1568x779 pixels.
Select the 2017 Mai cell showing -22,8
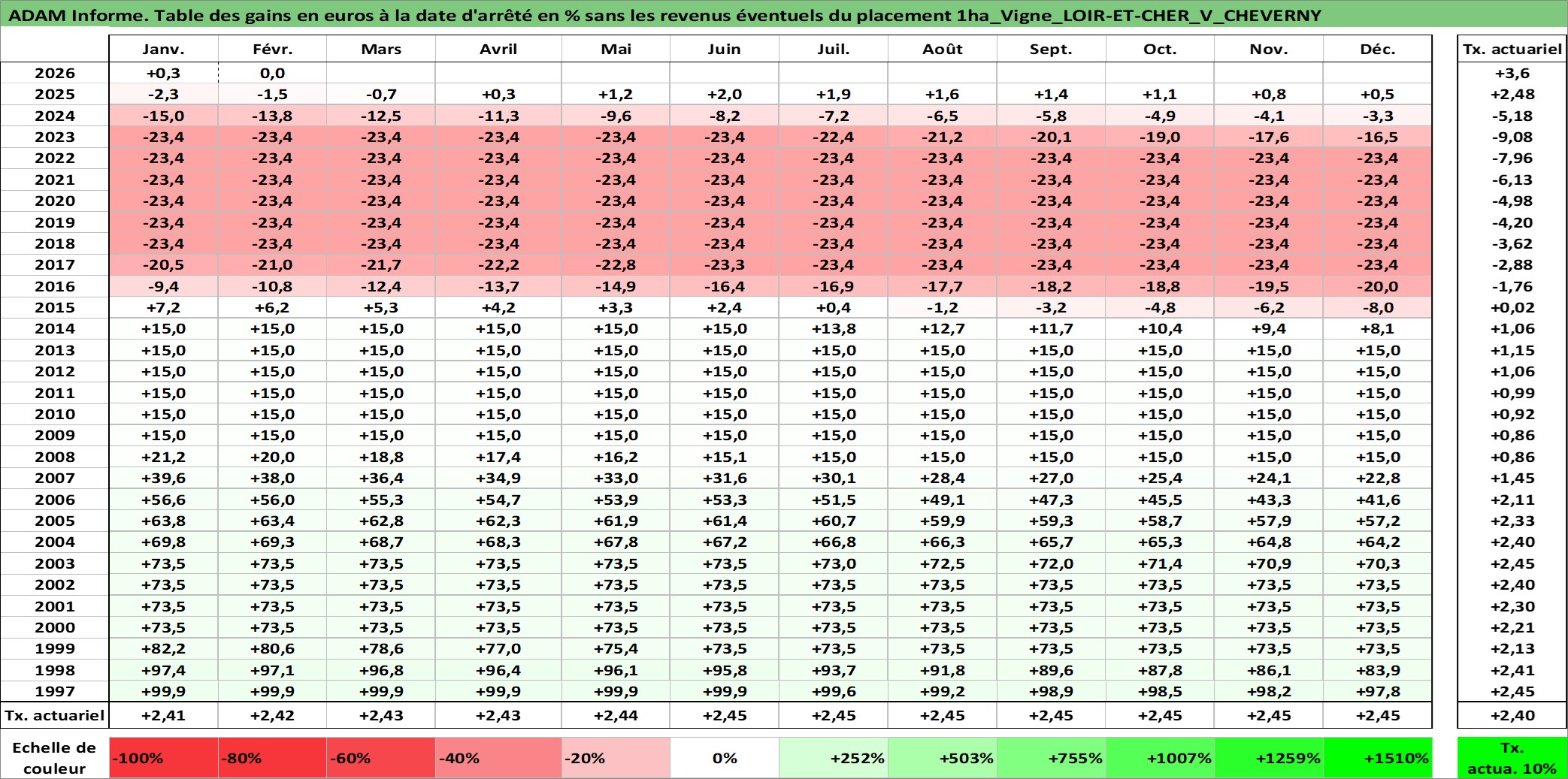(616, 264)
